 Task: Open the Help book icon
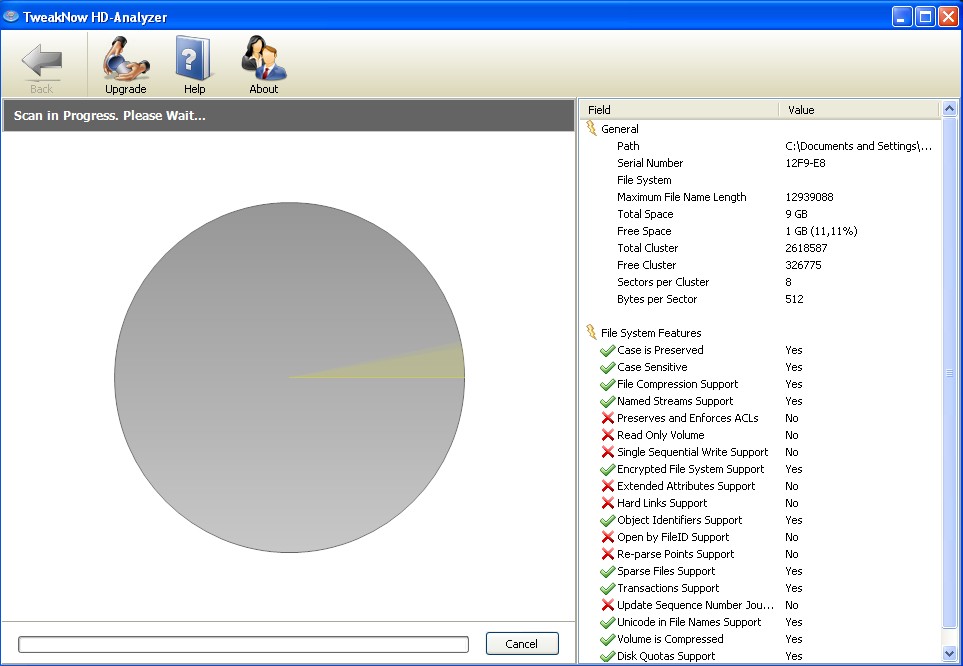(x=193, y=58)
